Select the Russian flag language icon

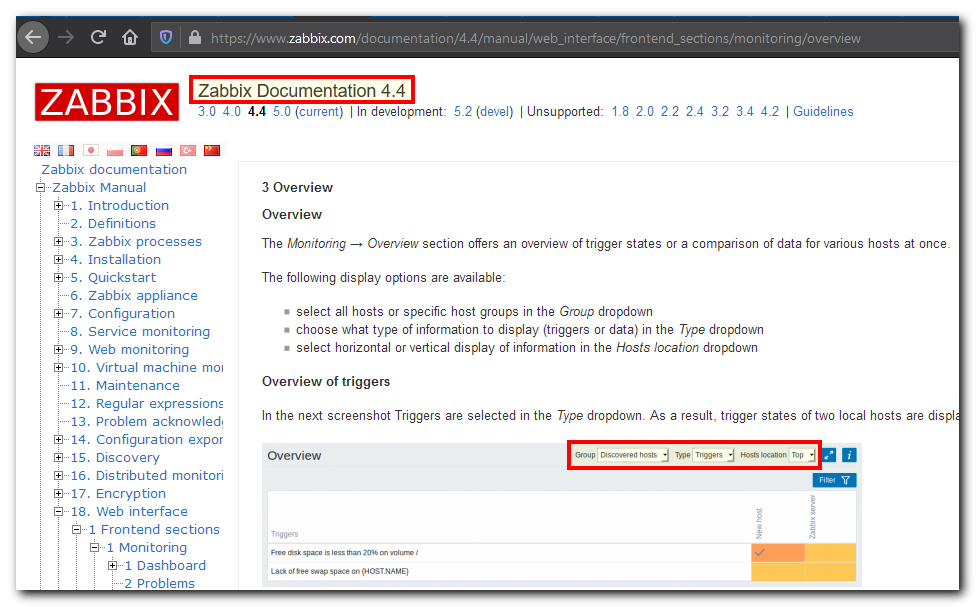163,150
